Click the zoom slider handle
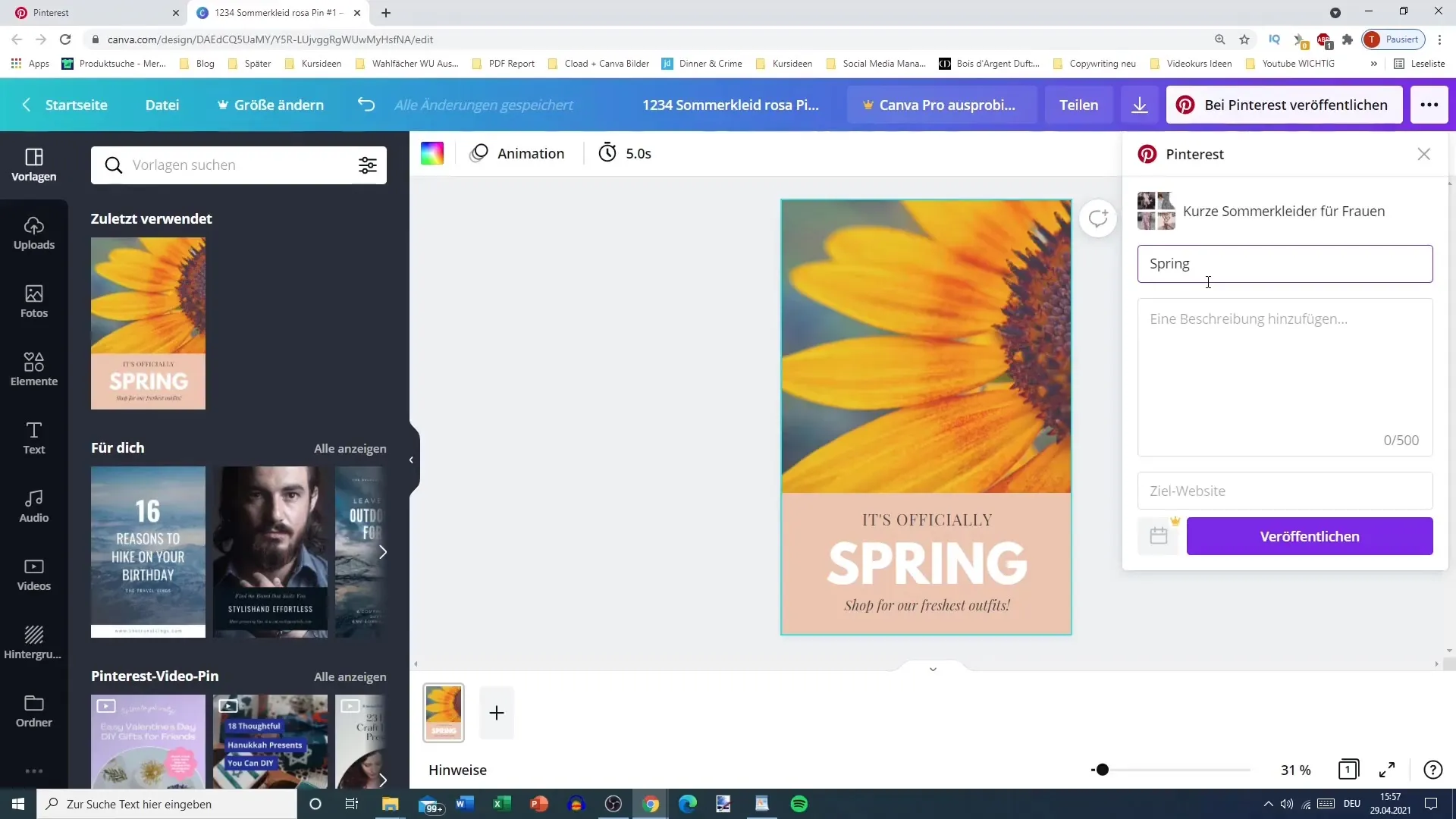The image size is (1456, 819). tap(1103, 770)
